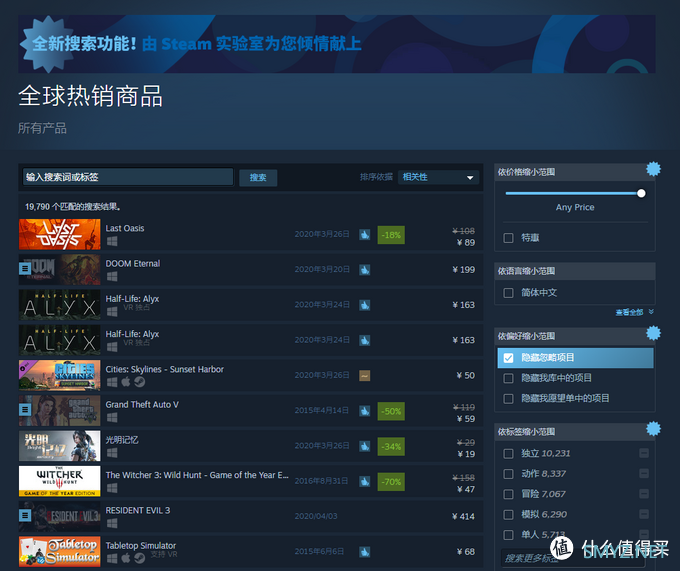680x571 pixels.
Task: Click the Steam Labs badge on price filter panel
Action: pyautogui.click(x=653, y=169)
